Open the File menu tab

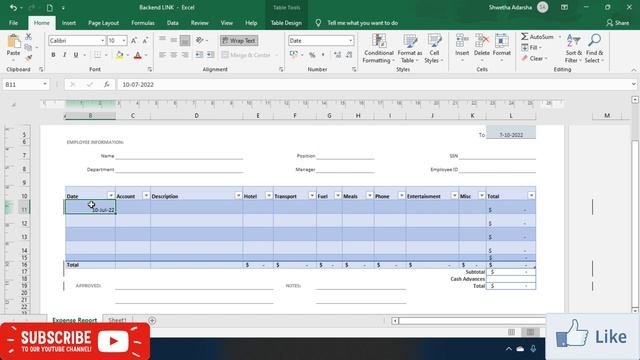click(x=13, y=23)
